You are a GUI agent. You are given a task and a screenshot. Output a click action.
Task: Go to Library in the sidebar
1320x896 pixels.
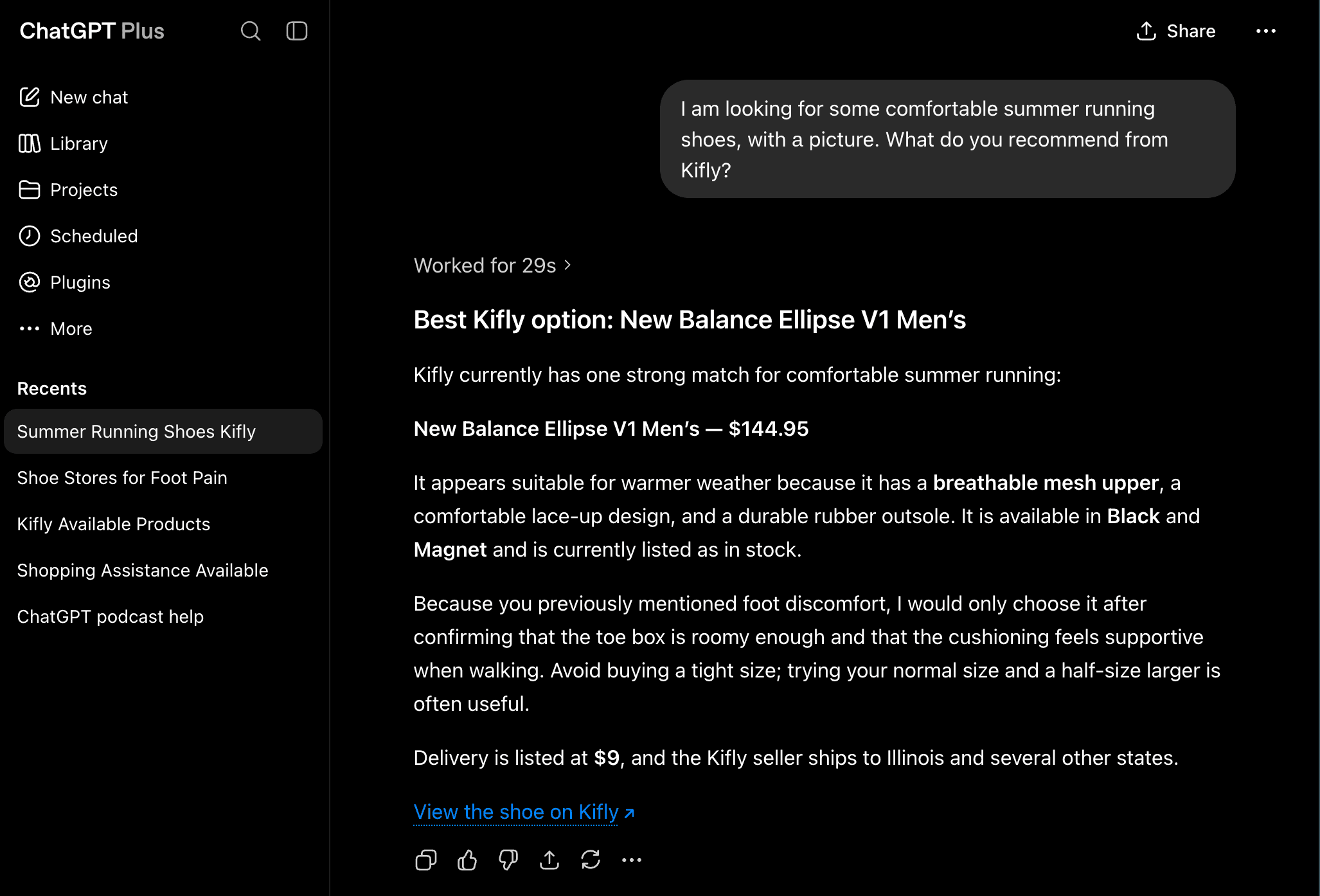[79, 143]
